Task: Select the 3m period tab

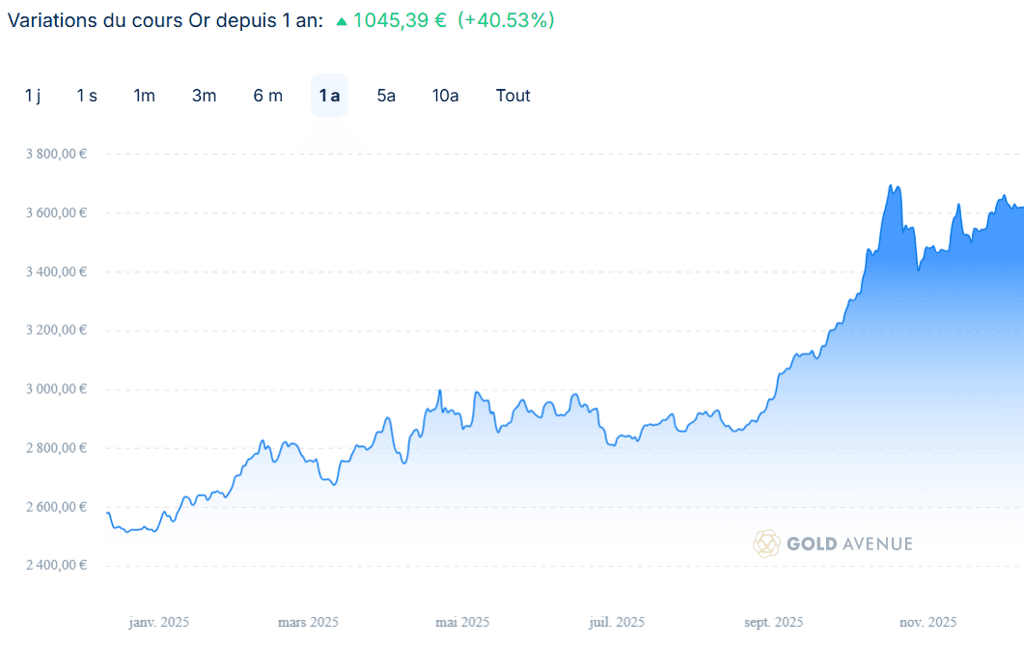Action: point(204,96)
